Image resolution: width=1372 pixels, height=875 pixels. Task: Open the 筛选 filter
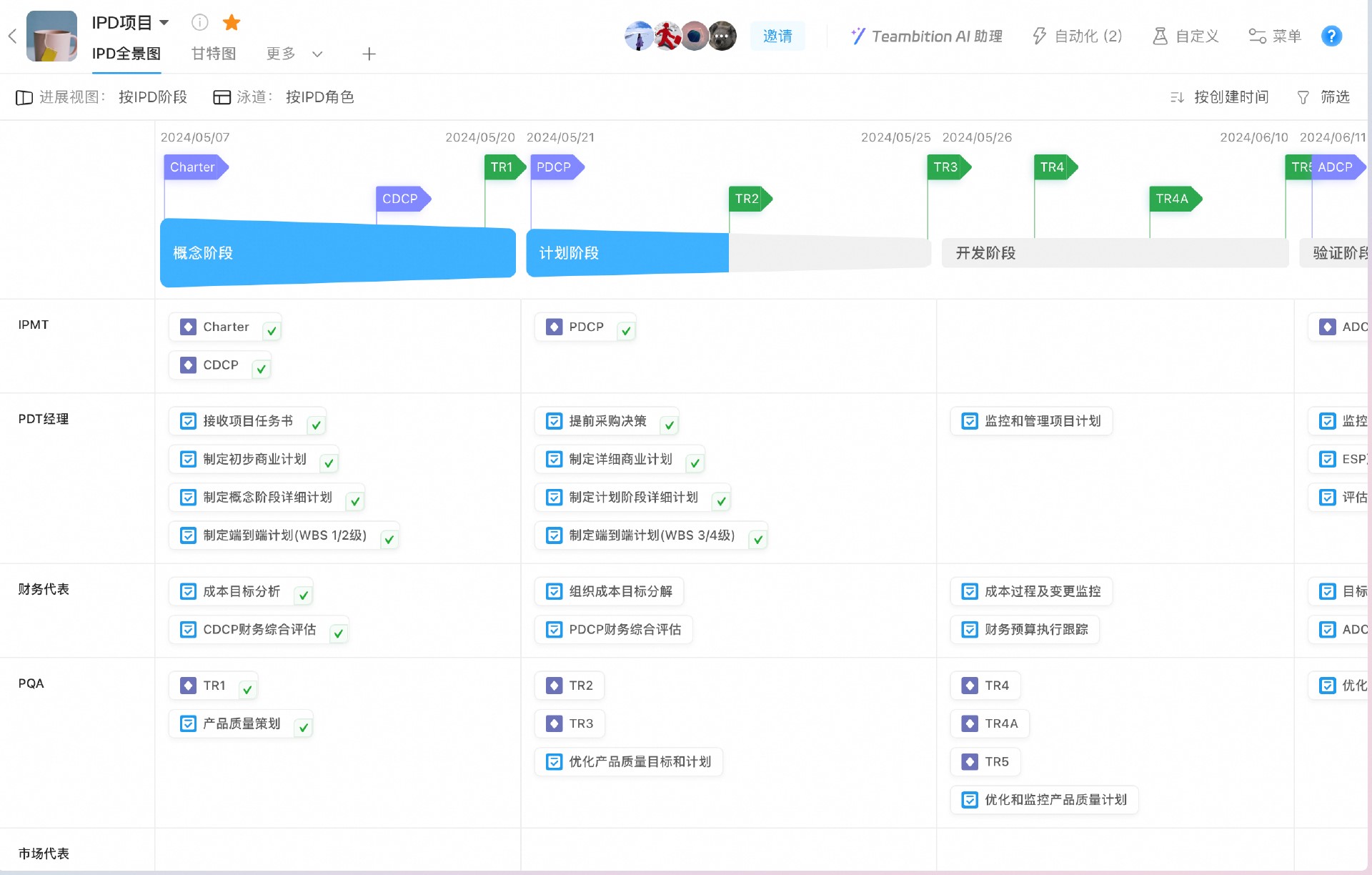coord(1323,97)
